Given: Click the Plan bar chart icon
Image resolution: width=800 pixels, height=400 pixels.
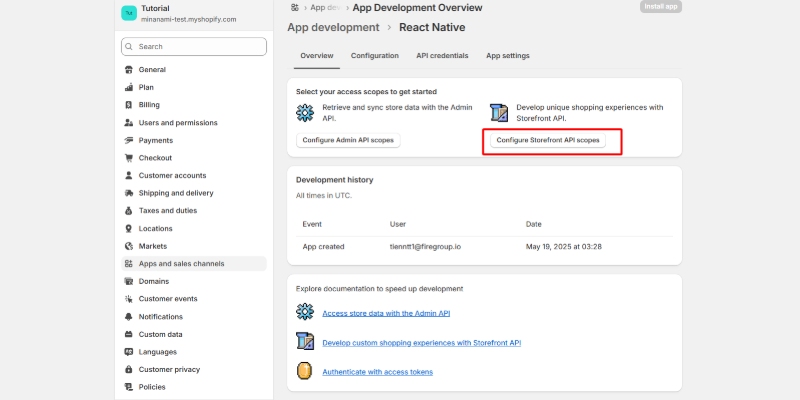Looking at the screenshot, I should 129,87.
